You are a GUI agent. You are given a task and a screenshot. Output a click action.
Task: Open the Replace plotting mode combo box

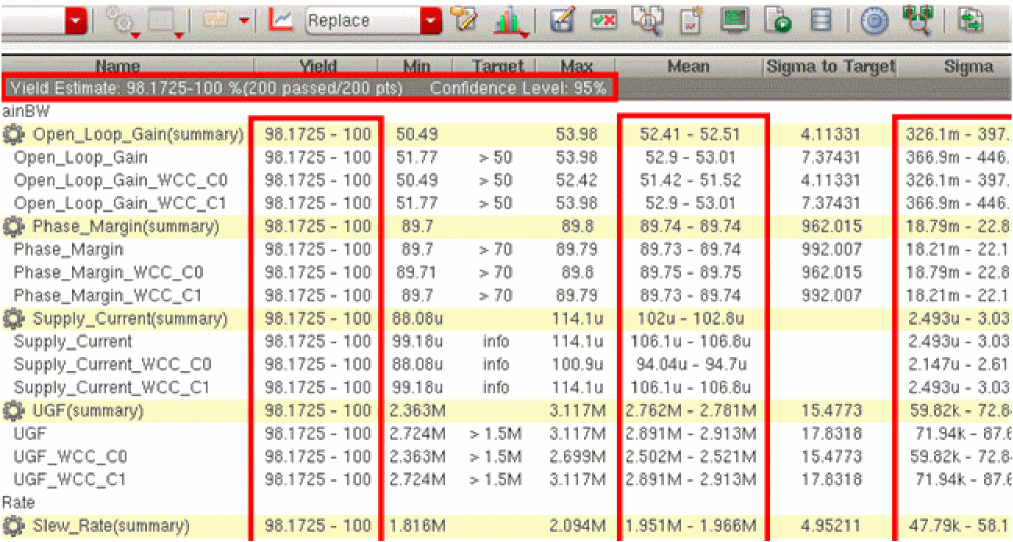coord(373,21)
